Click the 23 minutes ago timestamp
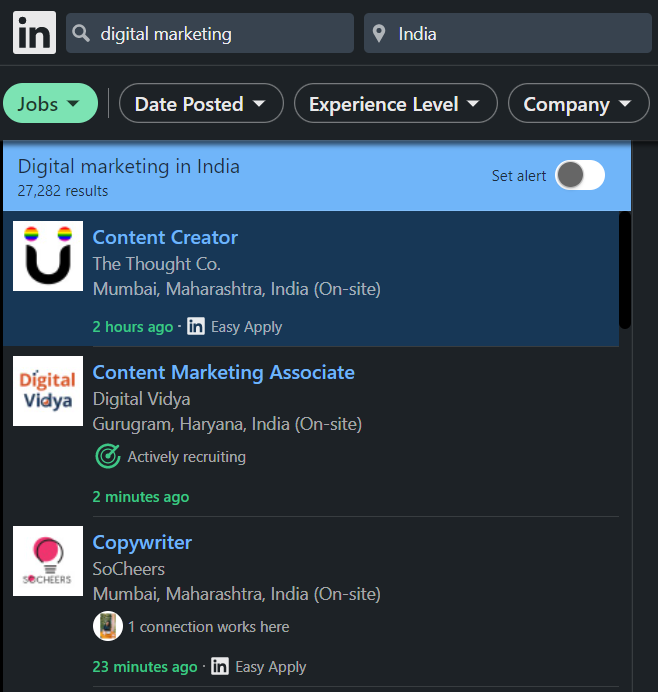Viewport: 658px width, 692px height. point(145,667)
